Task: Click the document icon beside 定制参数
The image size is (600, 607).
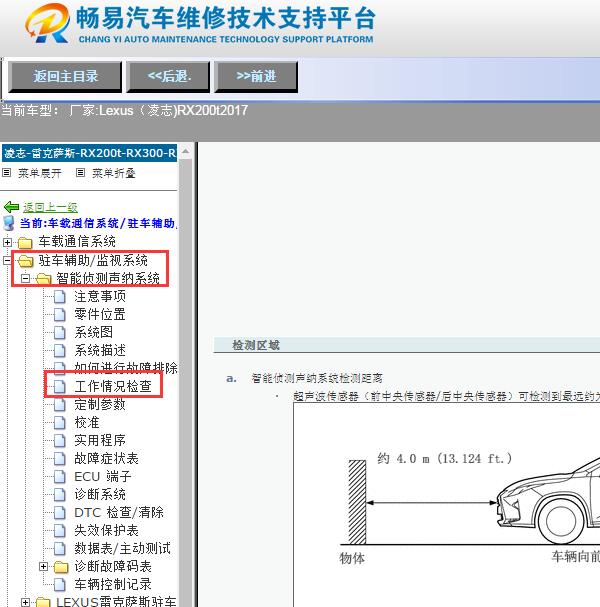Action: click(60, 405)
